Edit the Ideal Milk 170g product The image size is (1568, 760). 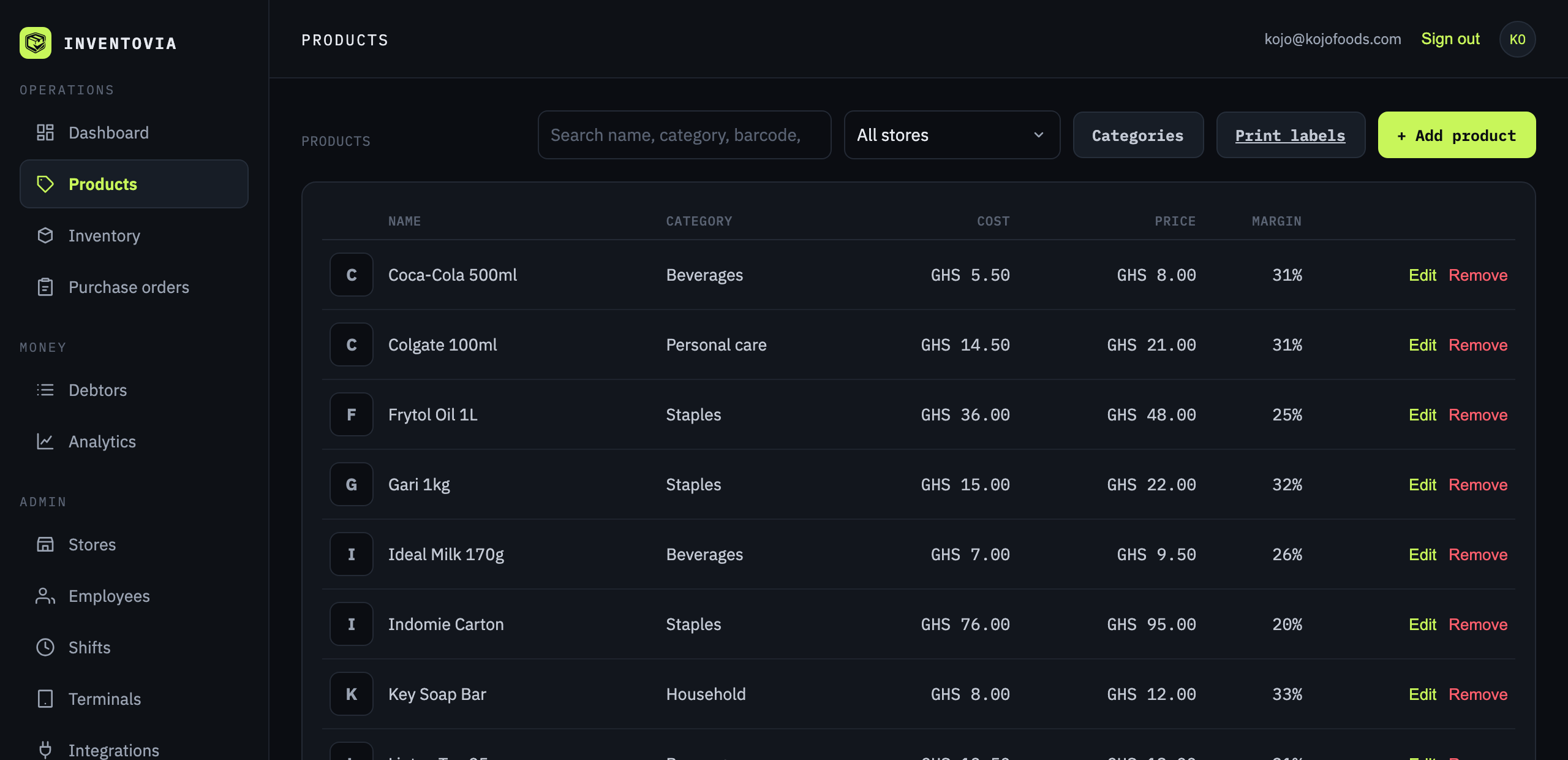1422,555
